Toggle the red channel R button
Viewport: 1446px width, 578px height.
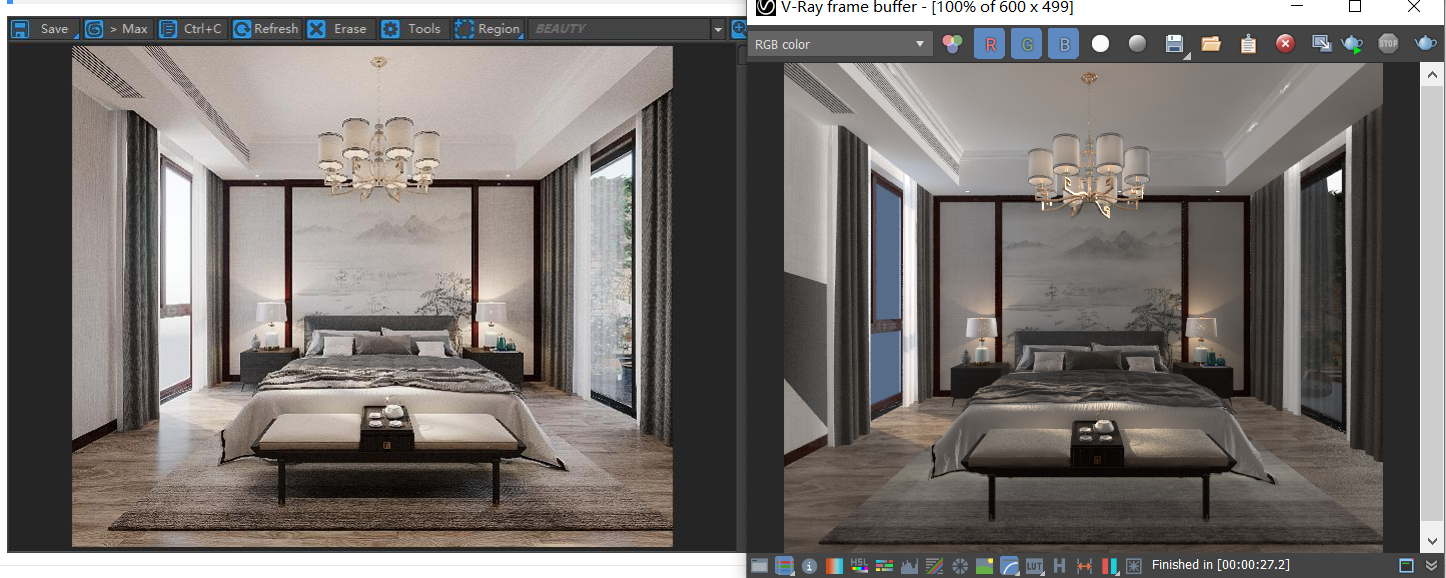click(990, 44)
